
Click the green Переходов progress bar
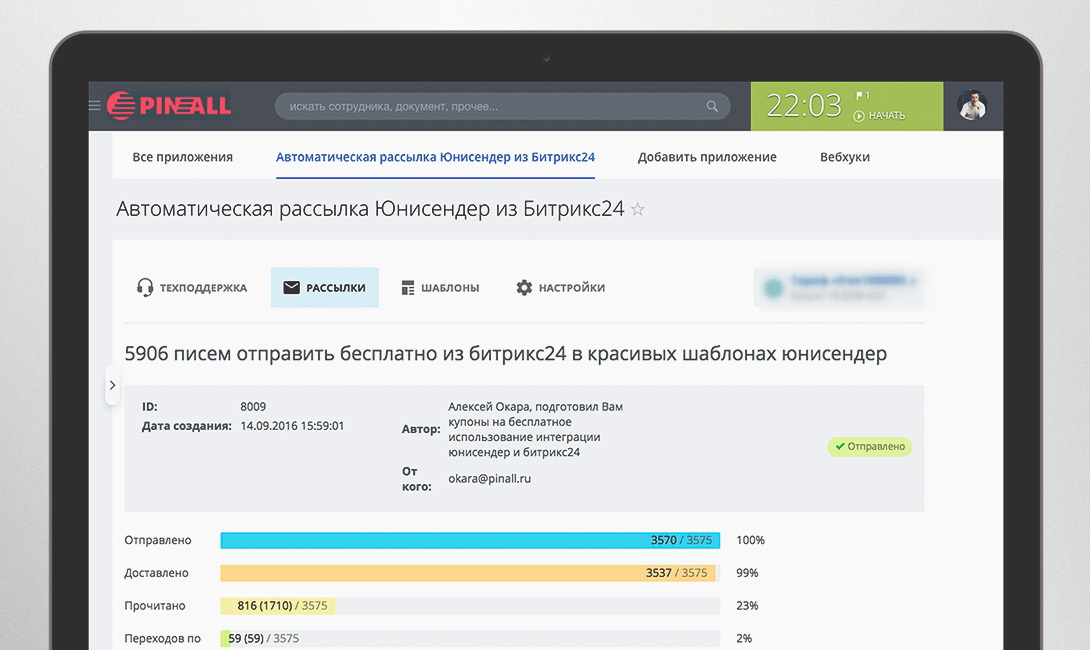tap(225, 638)
